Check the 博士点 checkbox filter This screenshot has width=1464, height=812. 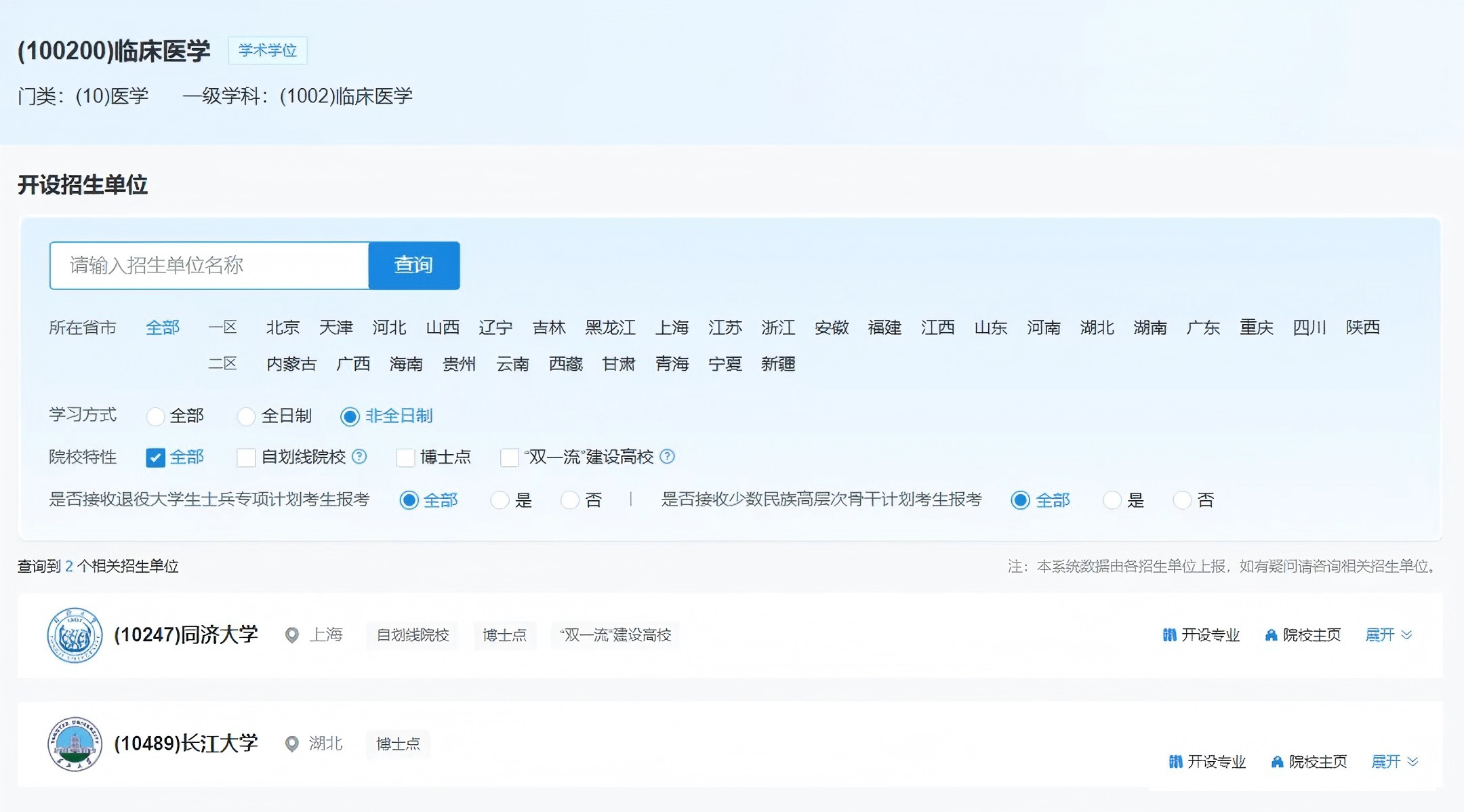pyautogui.click(x=405, y=458)
